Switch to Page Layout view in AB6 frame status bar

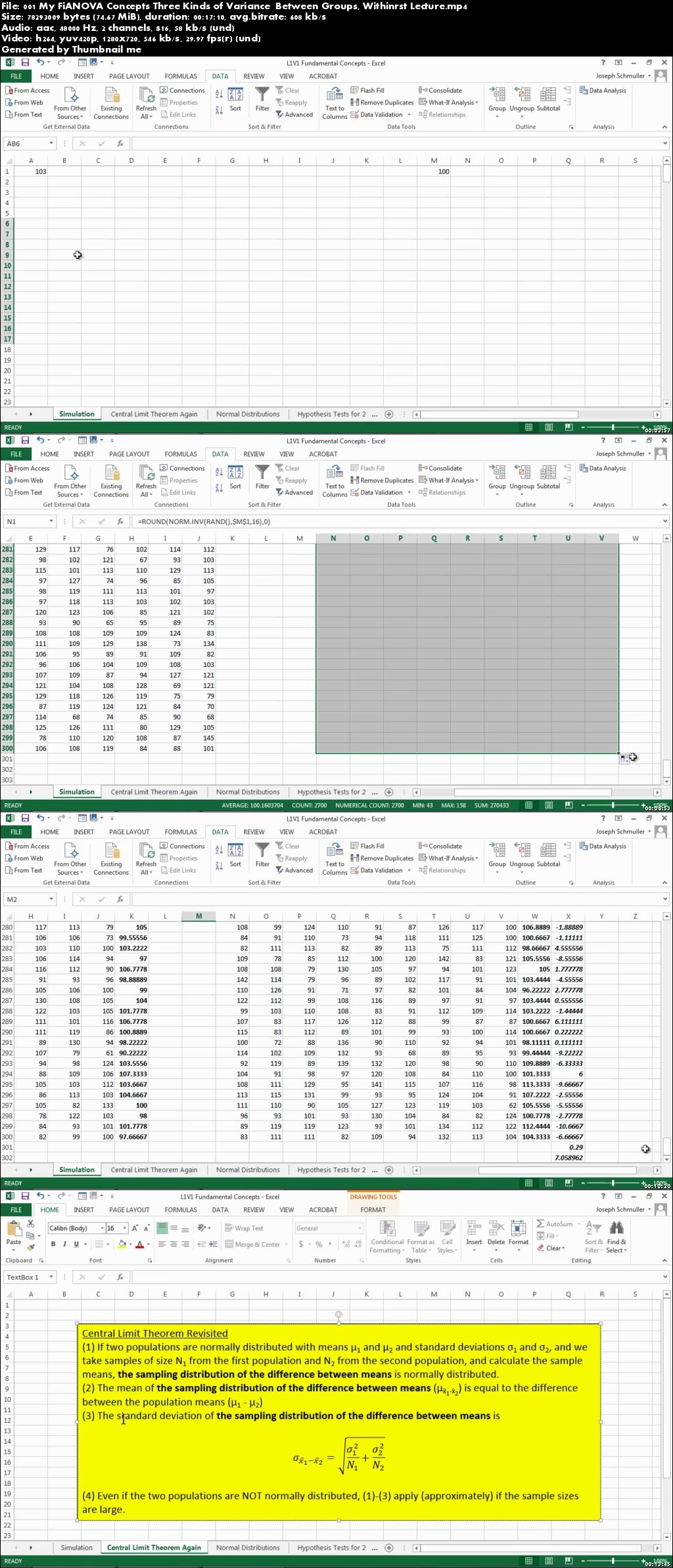pos(549,427)
